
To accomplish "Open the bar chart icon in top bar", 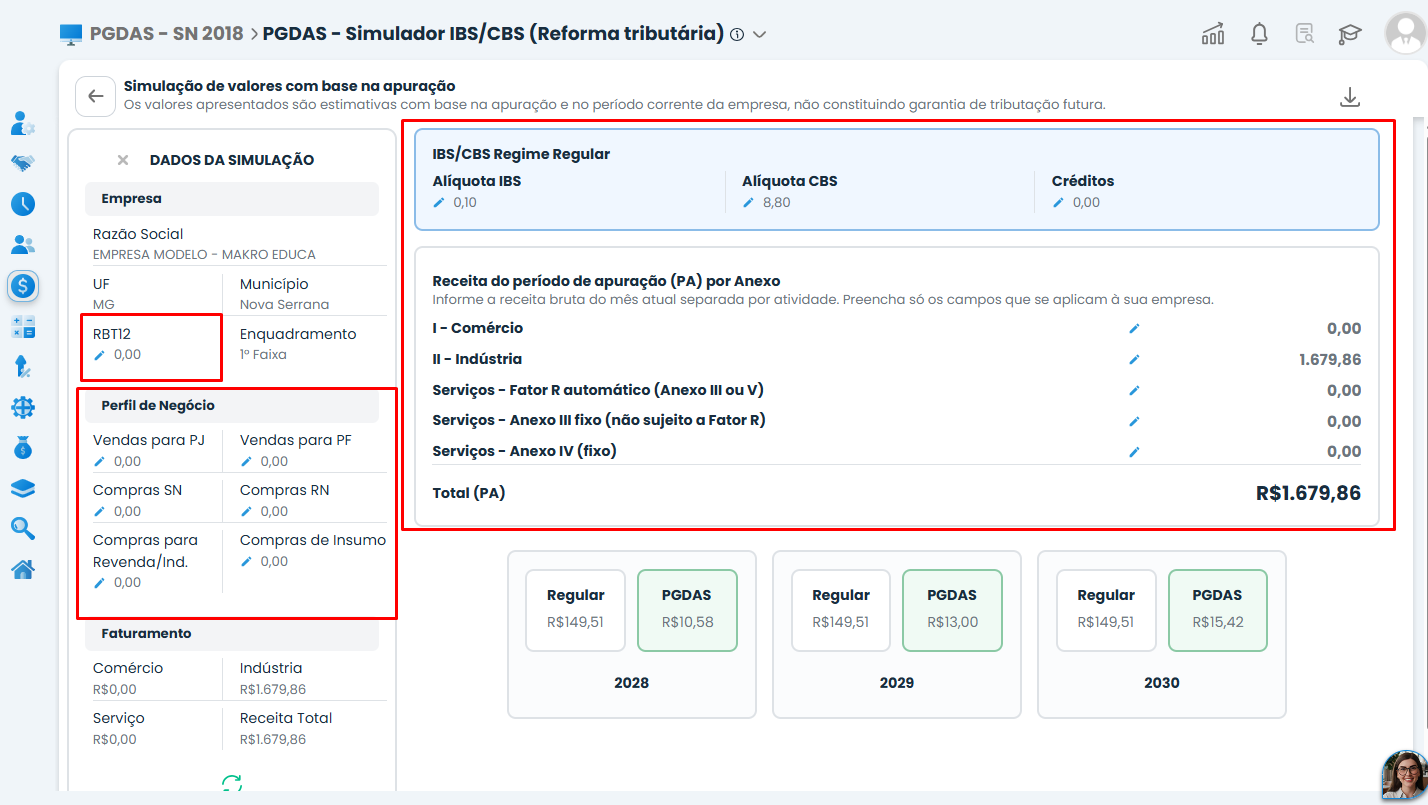I will tap(1213, 34).
